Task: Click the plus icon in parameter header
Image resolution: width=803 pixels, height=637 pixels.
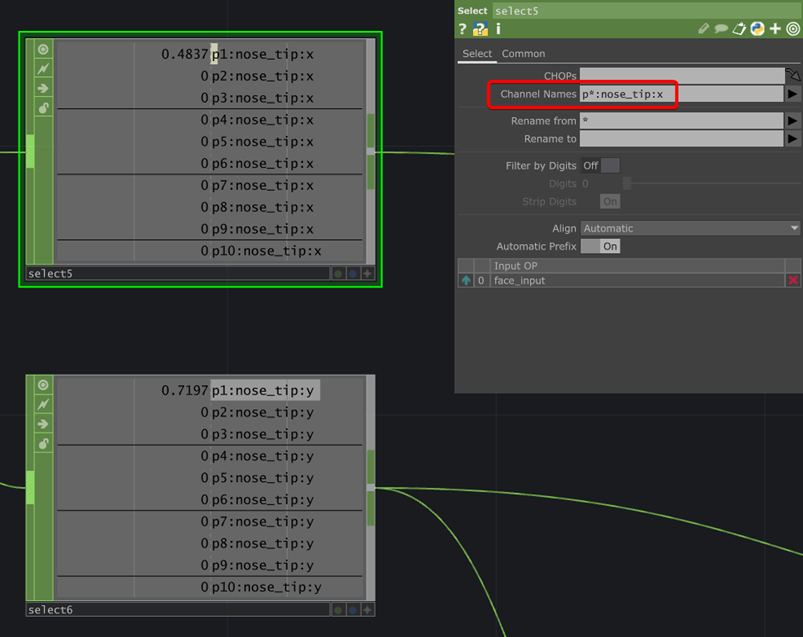Action: pyautogui.click(x=775, y=29)
